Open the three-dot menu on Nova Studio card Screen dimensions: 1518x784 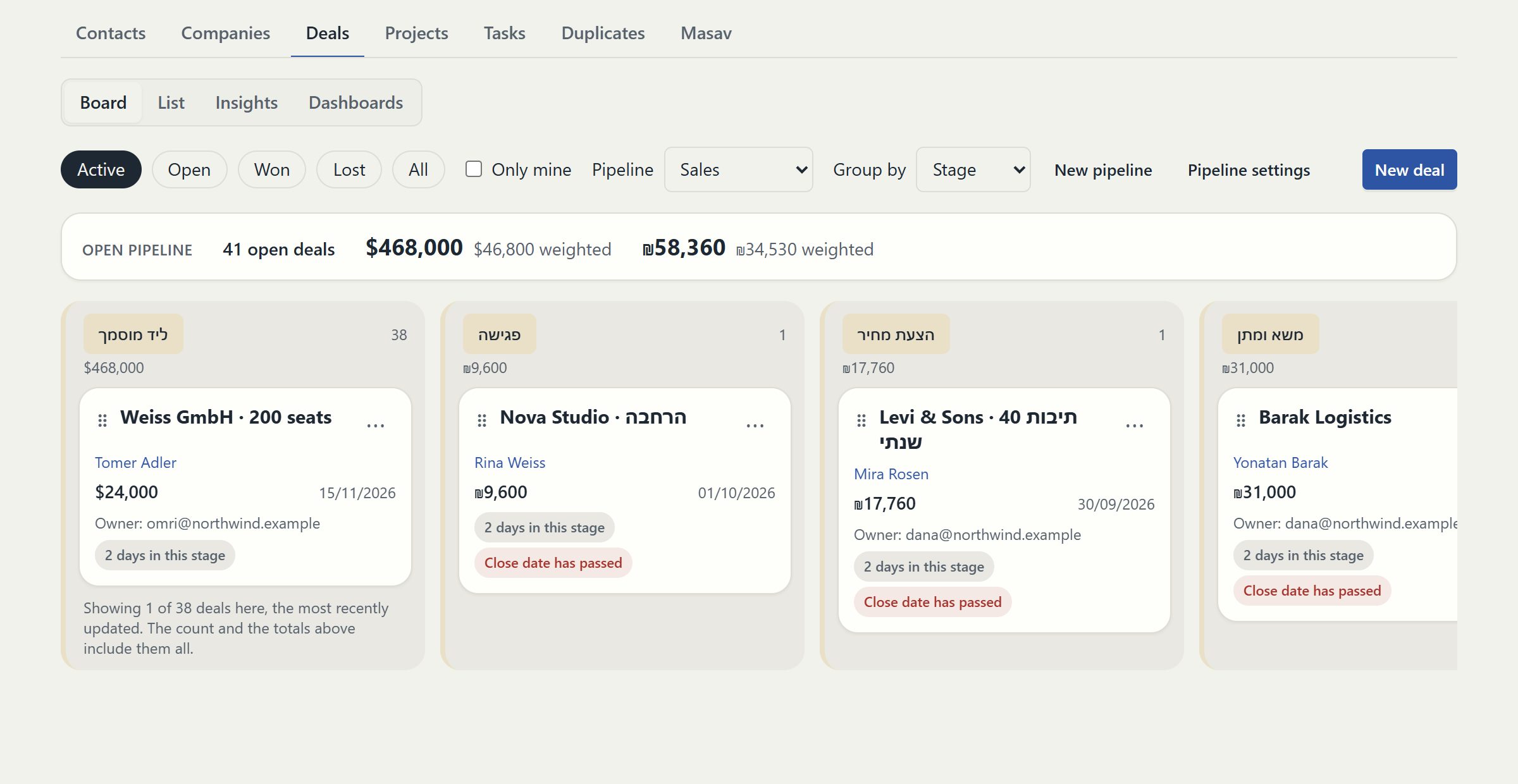click(755, 426)
